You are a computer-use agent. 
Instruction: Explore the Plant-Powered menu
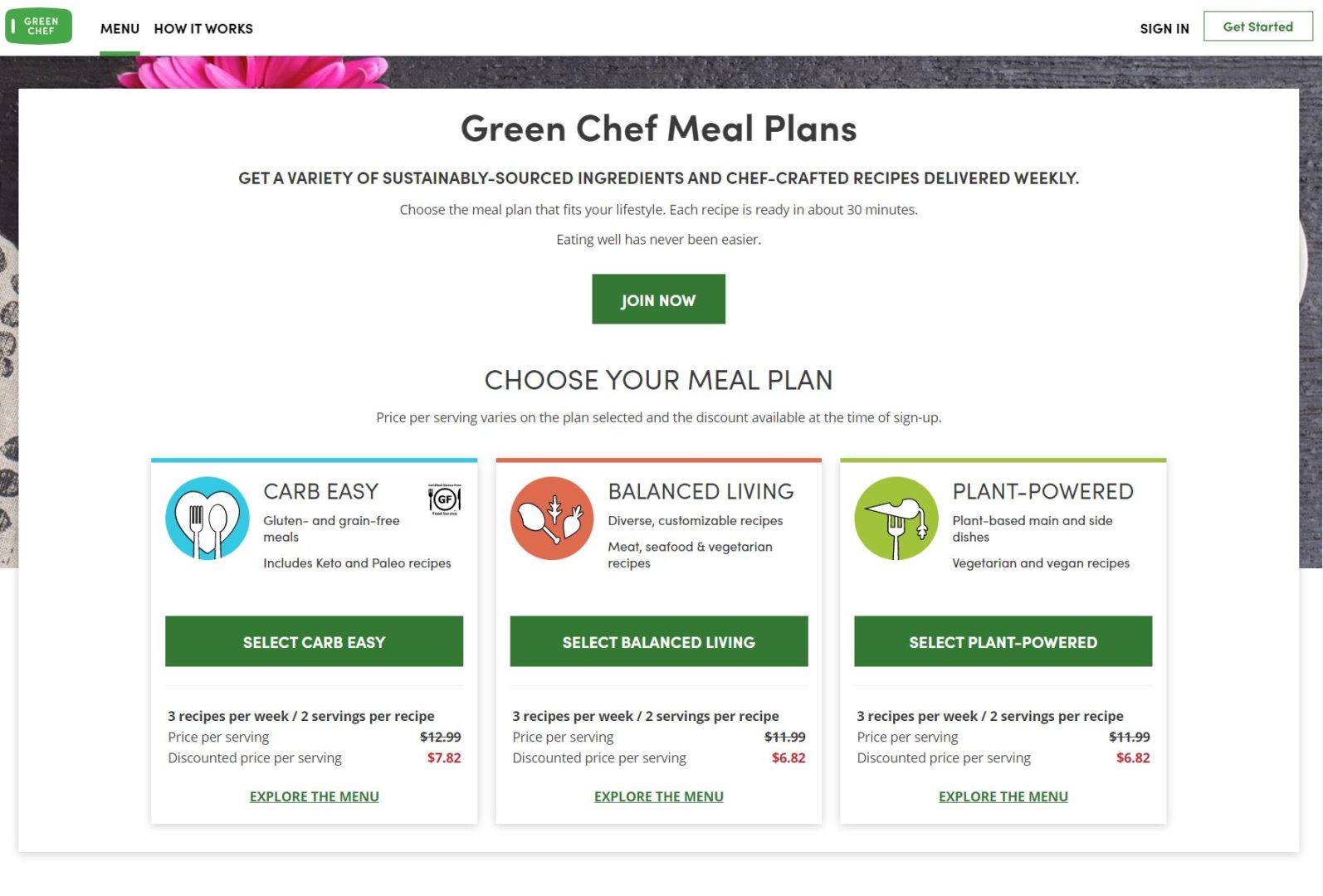pyautogui.click(x=1003, y=796)
